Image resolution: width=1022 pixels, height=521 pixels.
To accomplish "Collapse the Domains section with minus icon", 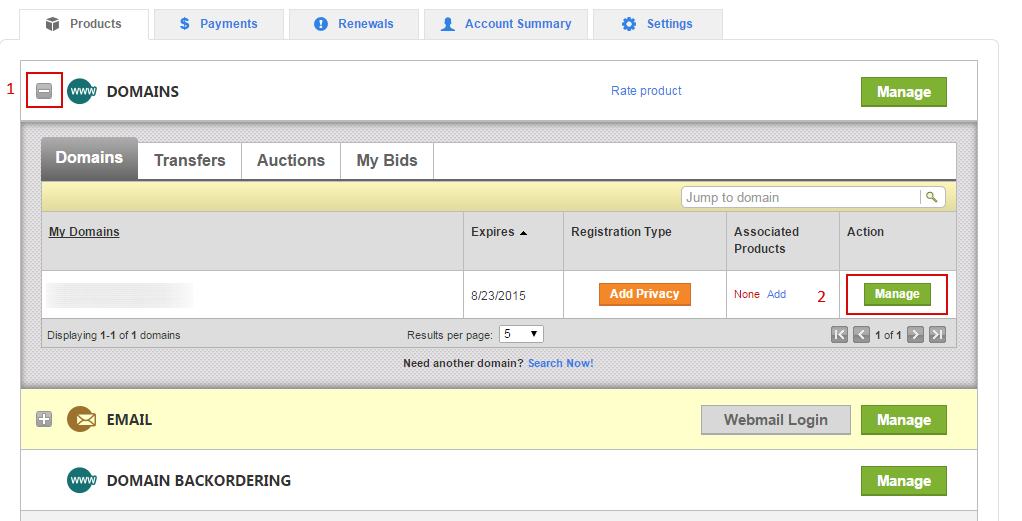I will pyautogui.click(x=44, y=91).
